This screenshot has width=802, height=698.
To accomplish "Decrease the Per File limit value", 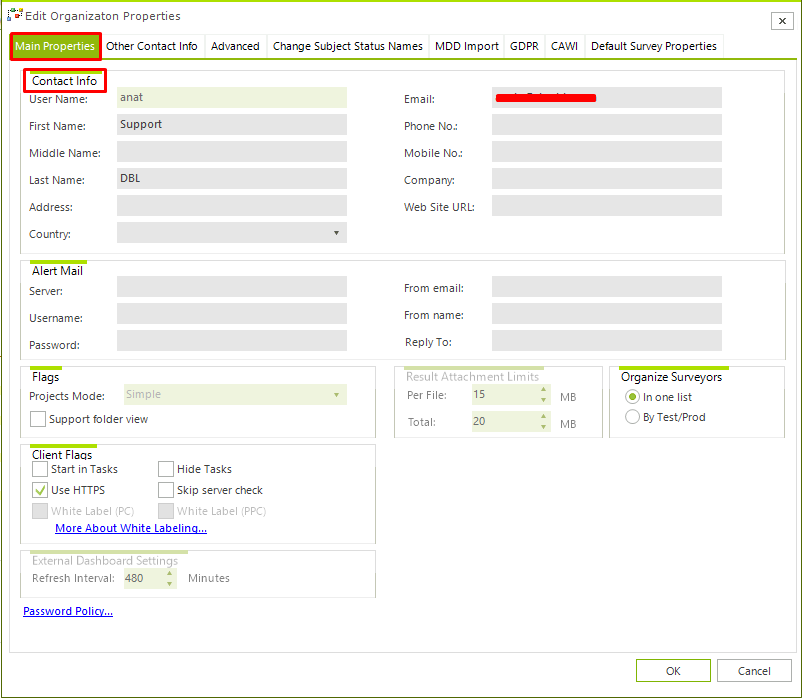I will click(543, 400).
